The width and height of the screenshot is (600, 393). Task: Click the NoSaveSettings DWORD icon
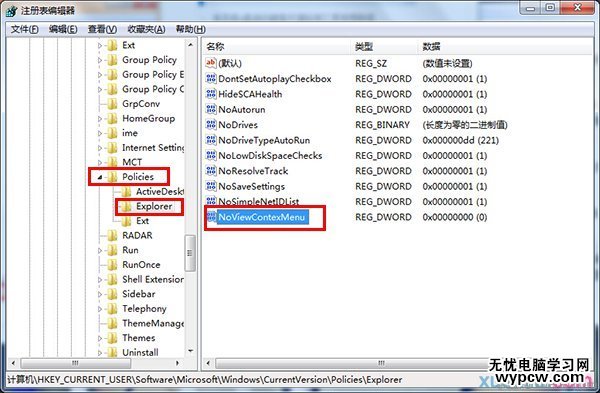[x=211, y=186]
